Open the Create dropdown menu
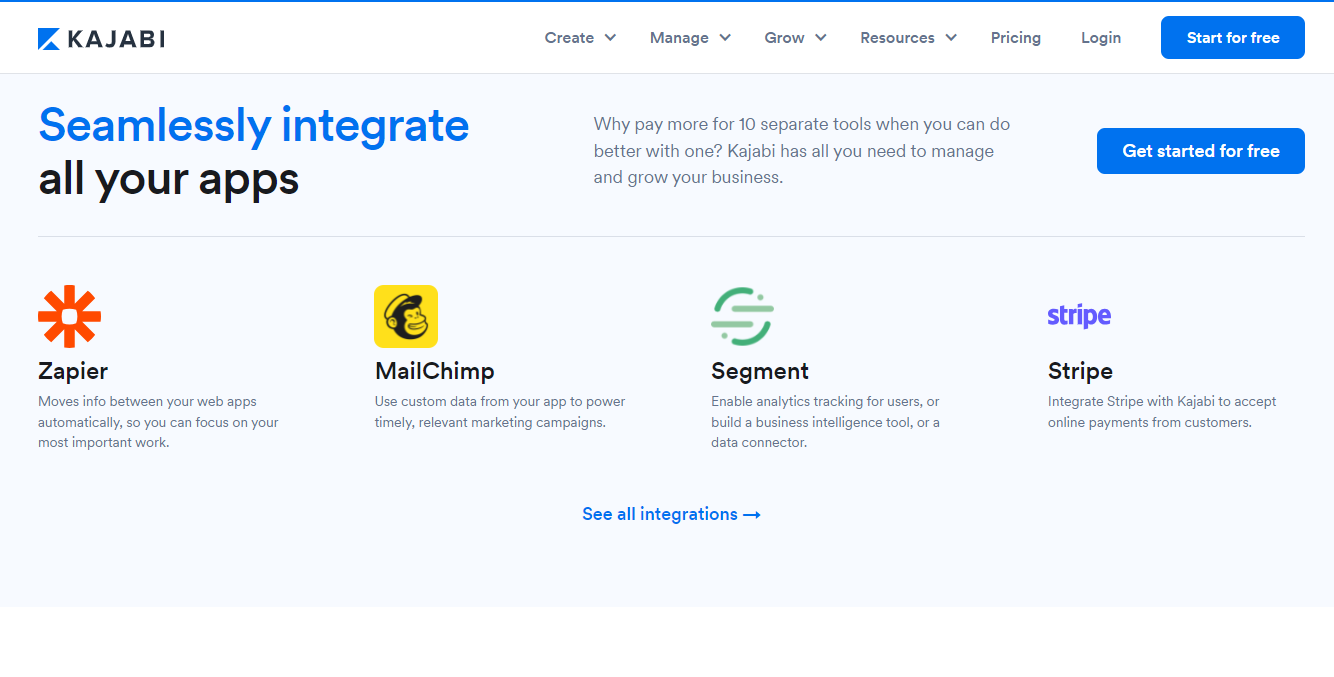This screenshot has width=1334, height=677. [x=580, y=38]
